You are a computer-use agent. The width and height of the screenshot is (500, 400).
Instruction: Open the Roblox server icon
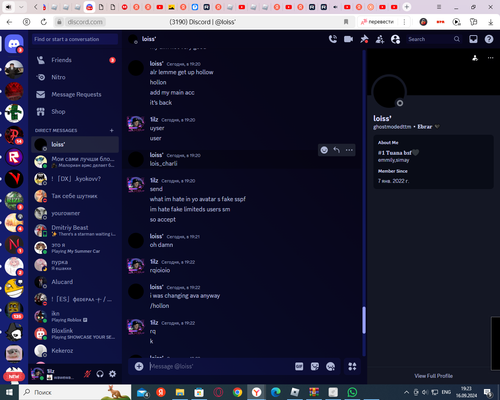(14, 157)
